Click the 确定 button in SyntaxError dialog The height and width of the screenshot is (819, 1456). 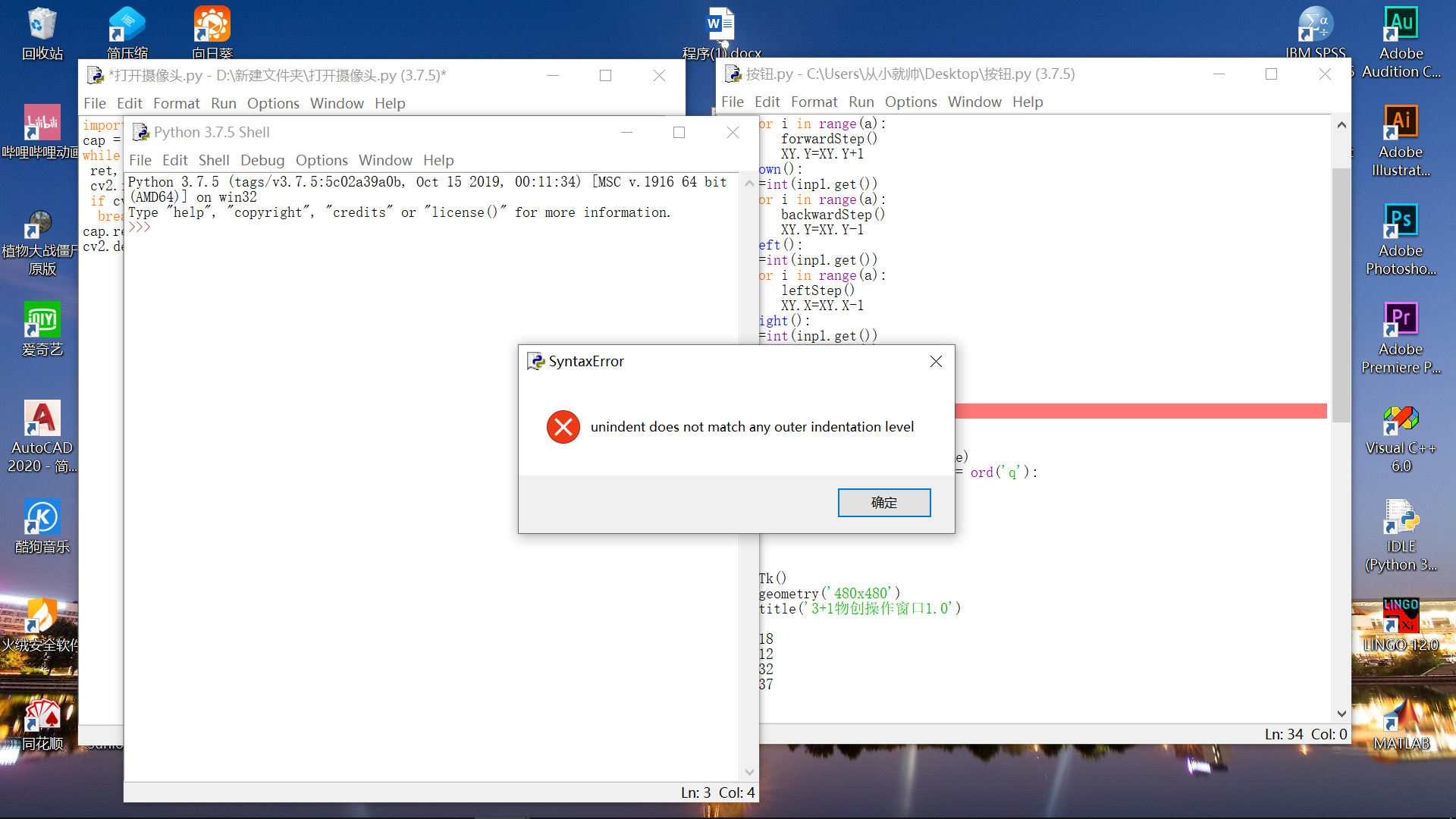[883, 503]
